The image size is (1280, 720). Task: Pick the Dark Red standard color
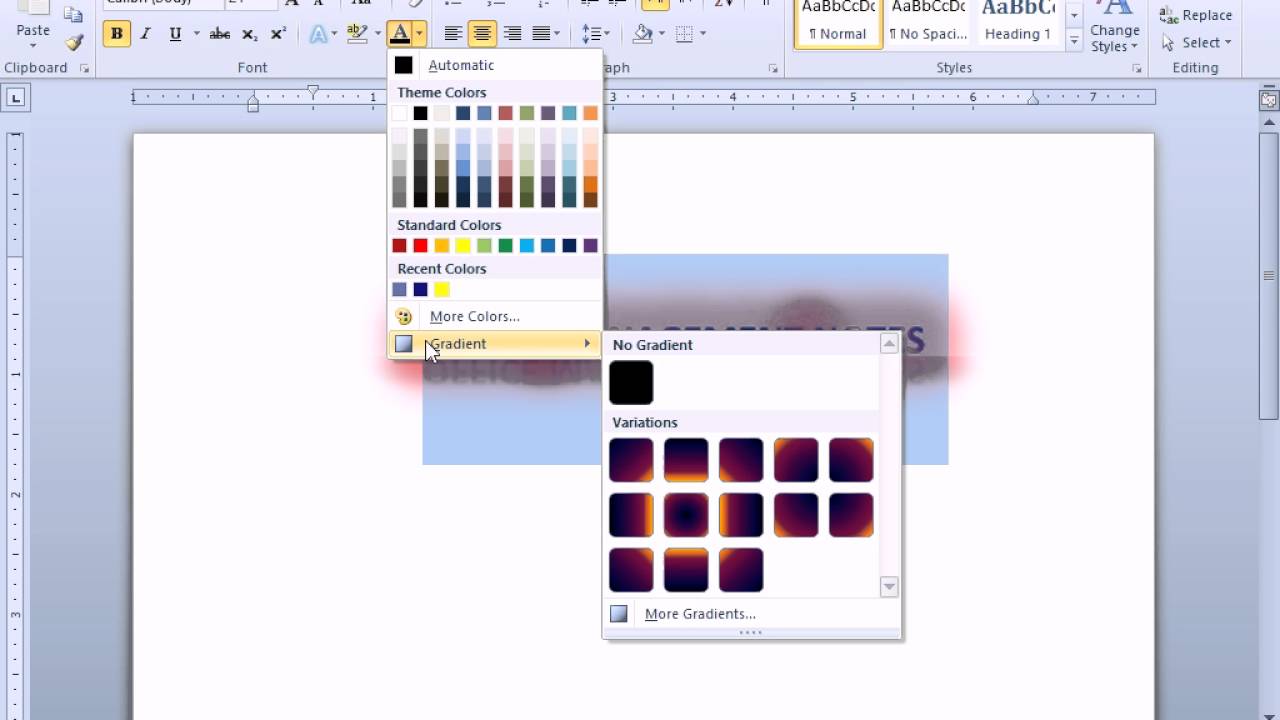(400, 246)
